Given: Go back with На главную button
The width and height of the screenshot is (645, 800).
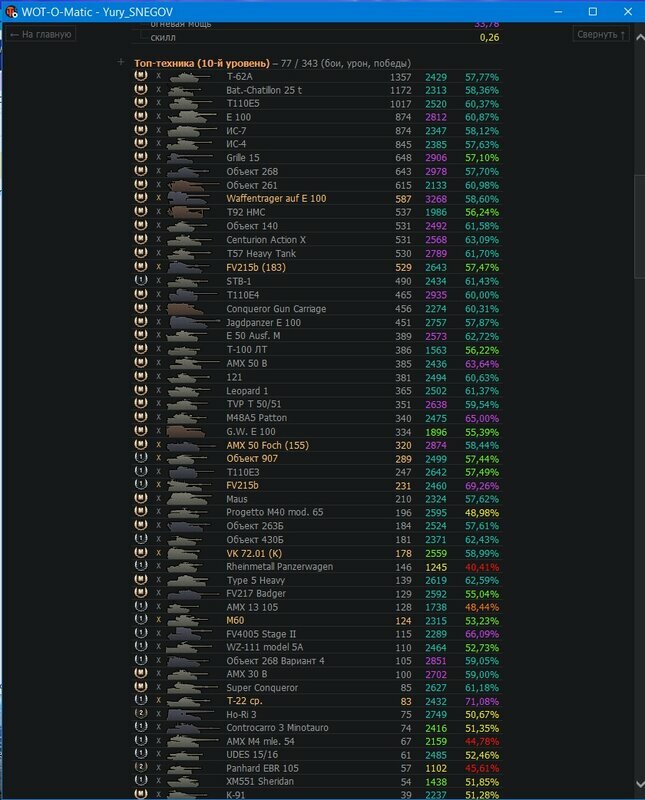Looking at the screenshot, I should tap(40, 34).
